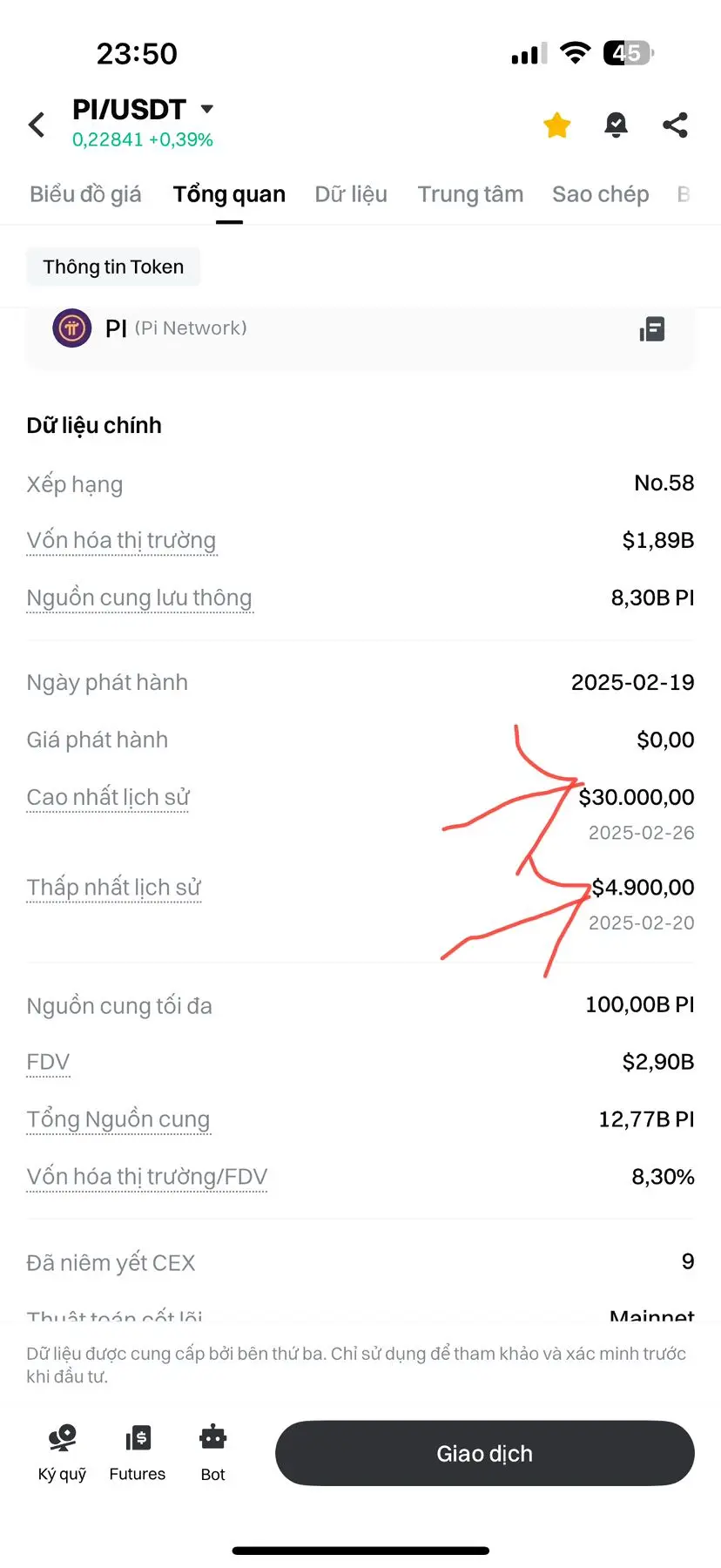The height and width of the screenshot is (1568, 721).
Task: Switch to Biểu đồ giá tab
Action: coord(85,194)
